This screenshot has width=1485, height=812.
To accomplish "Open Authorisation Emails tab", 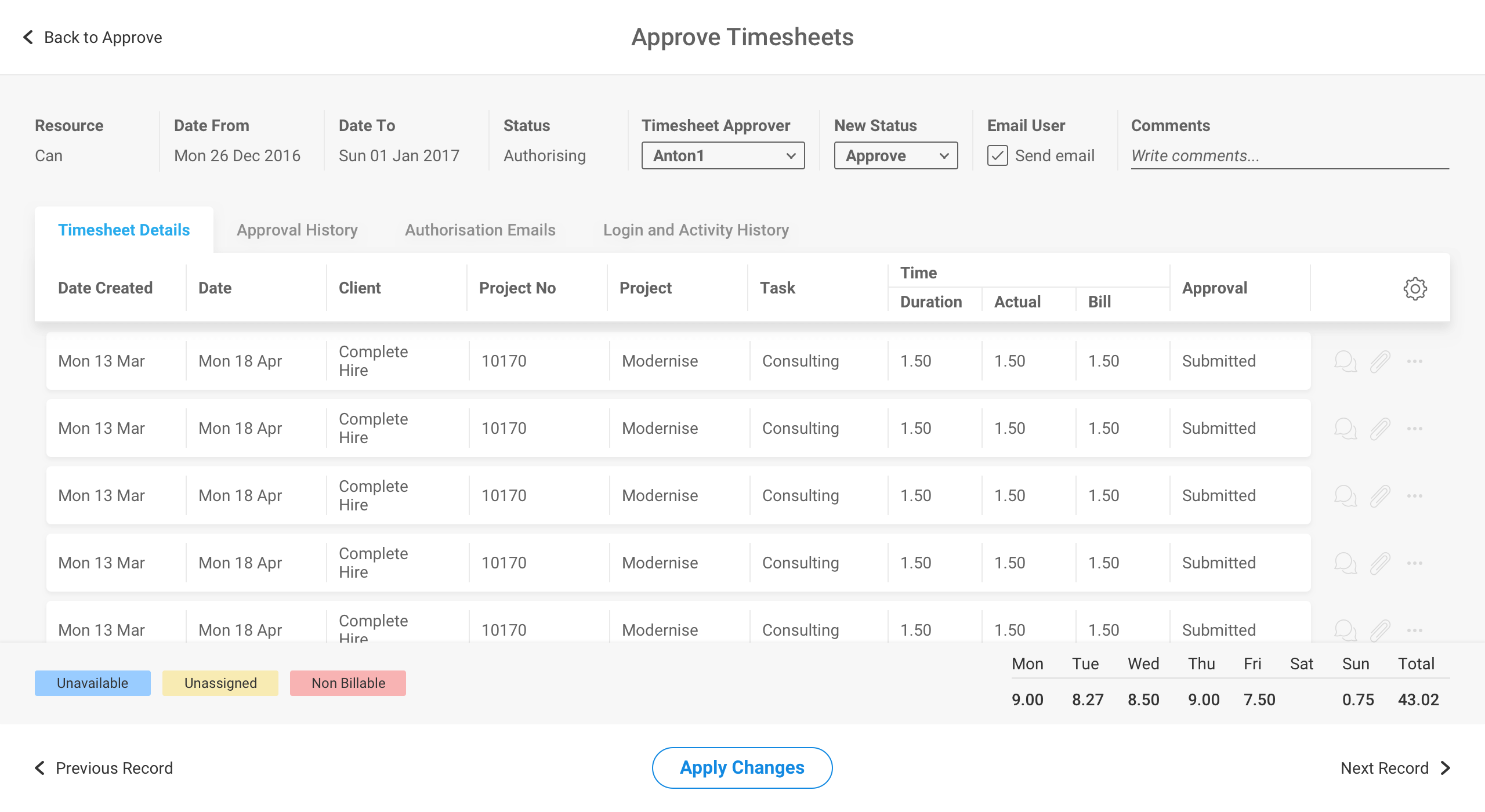I will [x=480, y=230].
